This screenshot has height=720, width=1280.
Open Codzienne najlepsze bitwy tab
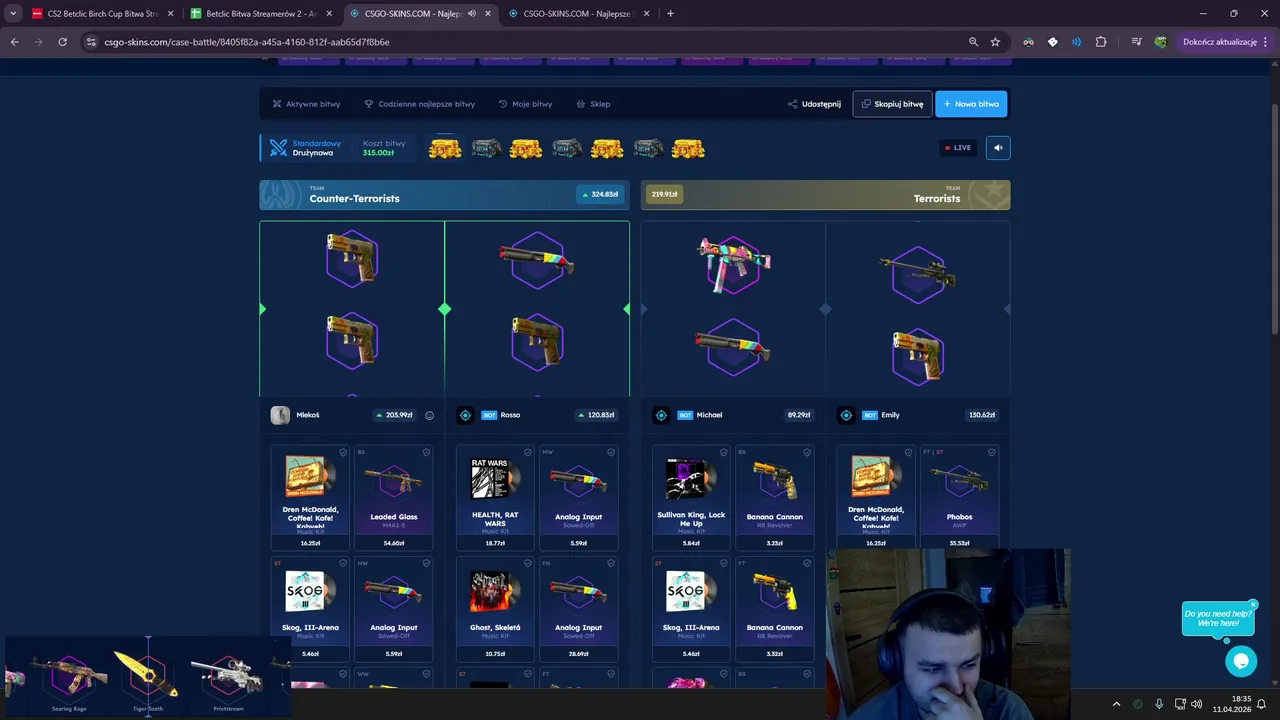[x=419, y=104]
